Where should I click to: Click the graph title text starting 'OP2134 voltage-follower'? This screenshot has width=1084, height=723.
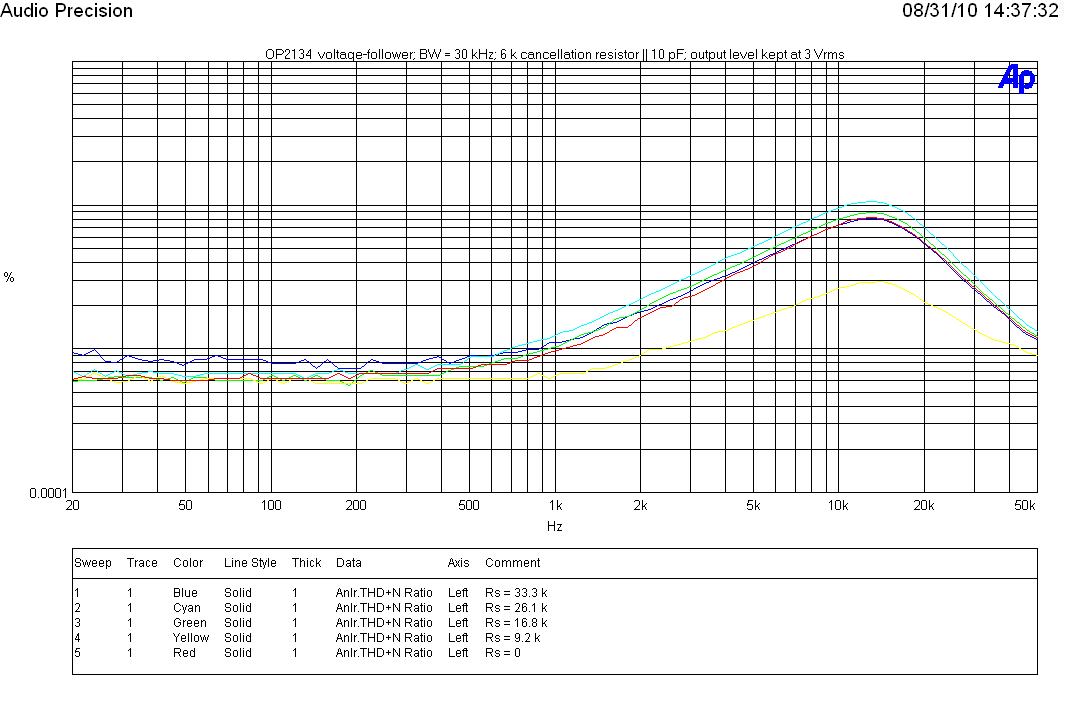point(554,54)
